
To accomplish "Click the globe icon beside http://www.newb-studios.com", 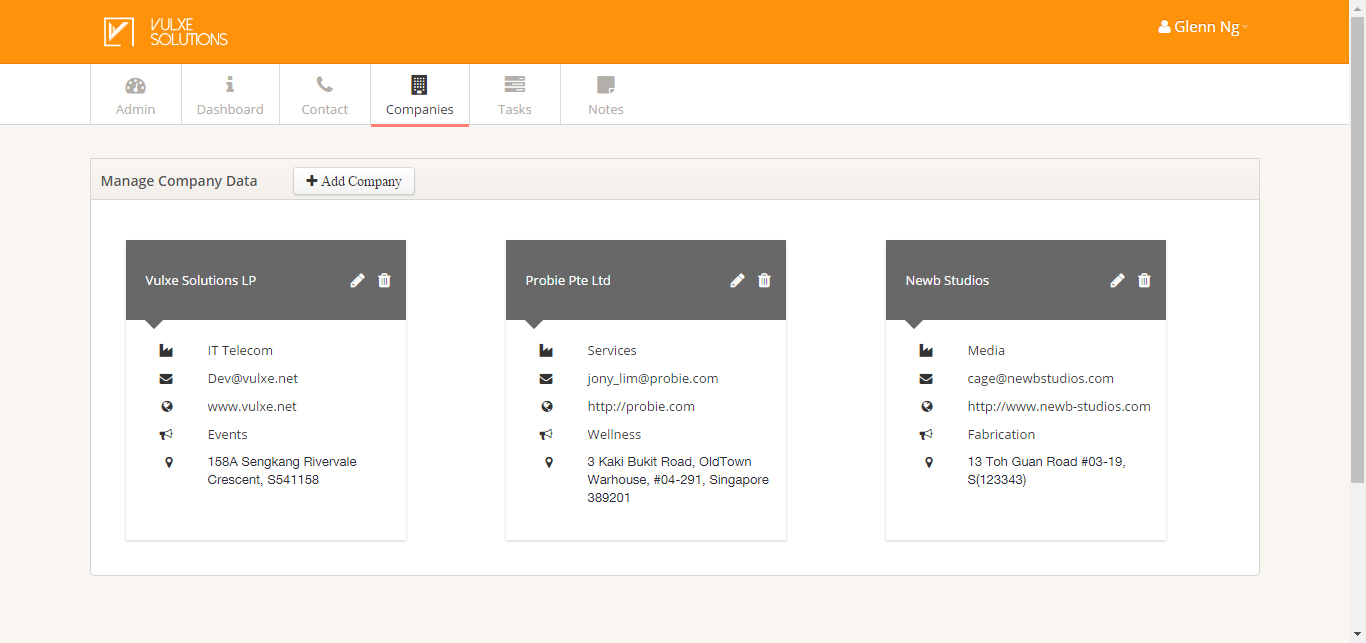I will (927, 407).
